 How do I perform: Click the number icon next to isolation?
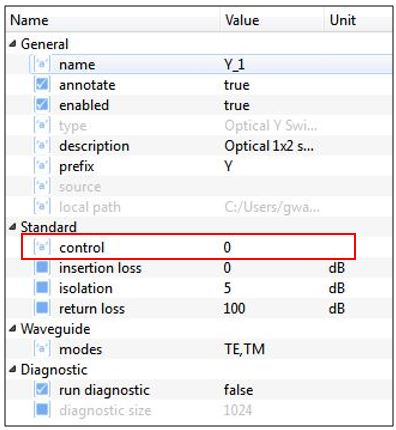42,288
